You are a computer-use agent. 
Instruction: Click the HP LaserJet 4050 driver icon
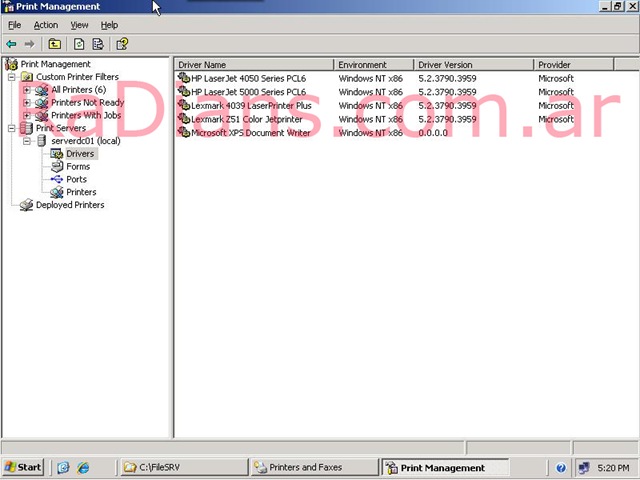(183, 78)
